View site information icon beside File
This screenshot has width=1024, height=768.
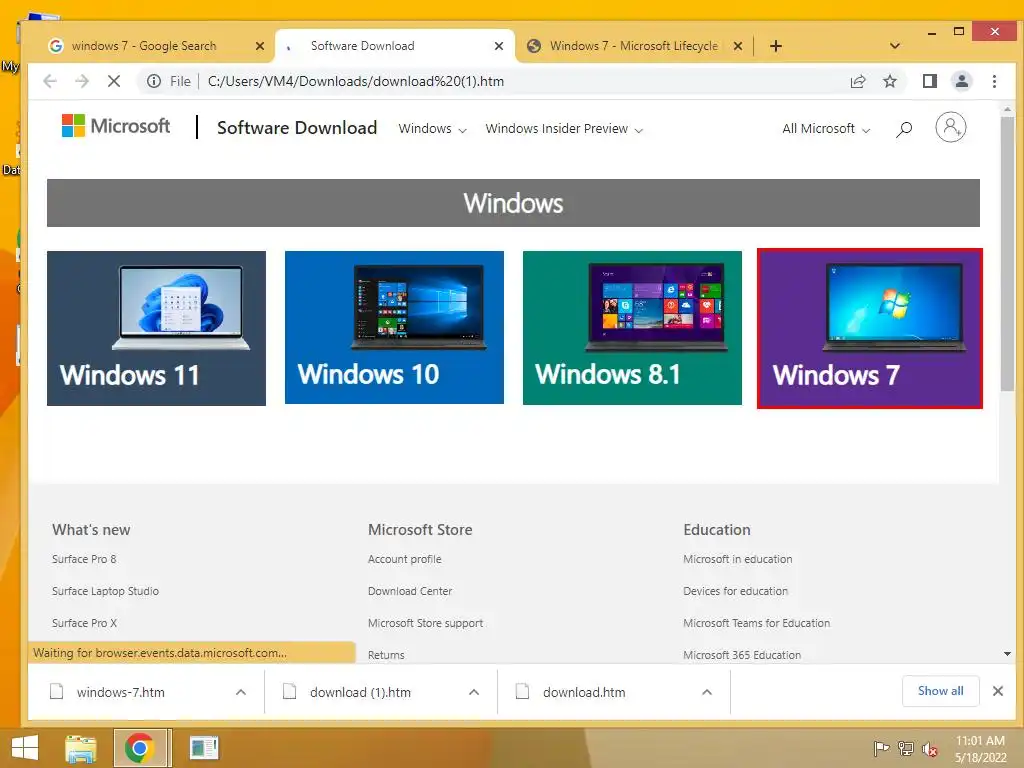pos(153,81)
